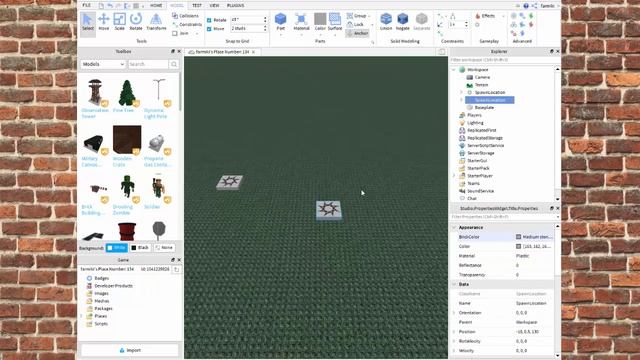This screenshot has width=640, height=360.
Task: Union the selected parts
Action: pyautogui.click(x=386, y=22)
